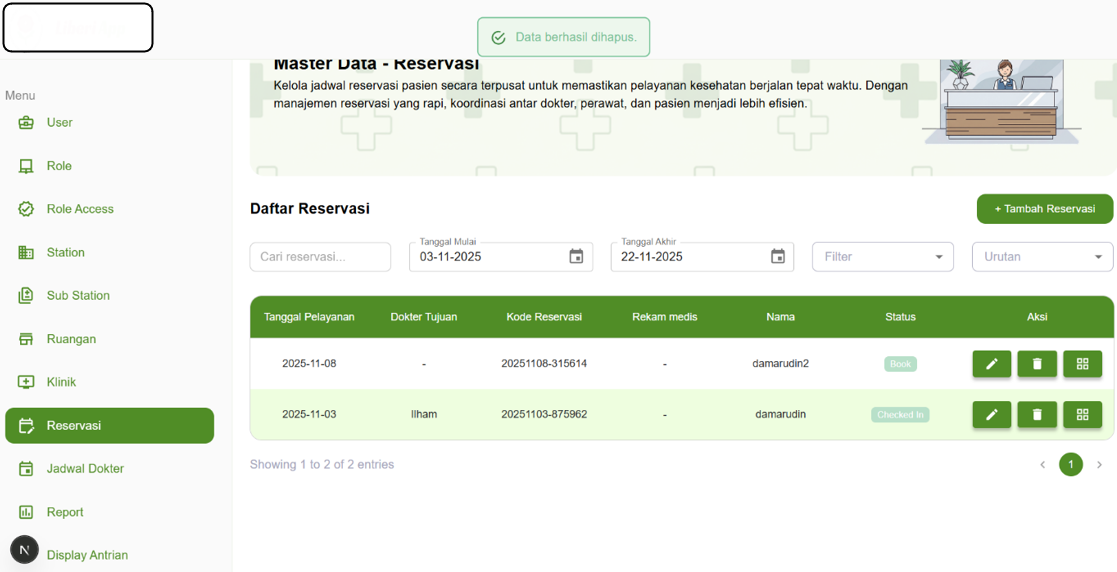Click the Klinik medical screen icon
Viewport: 1117px width, 572px height.
point(26,382)
